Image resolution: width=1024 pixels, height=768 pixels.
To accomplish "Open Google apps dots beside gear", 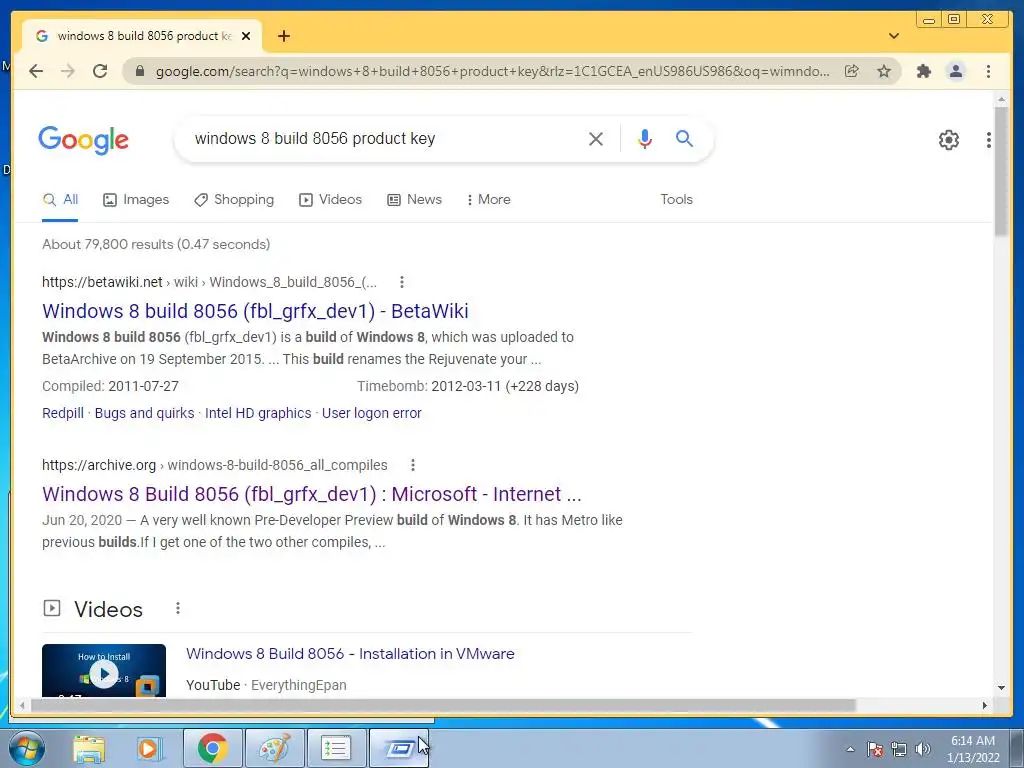I will point(989,139).
